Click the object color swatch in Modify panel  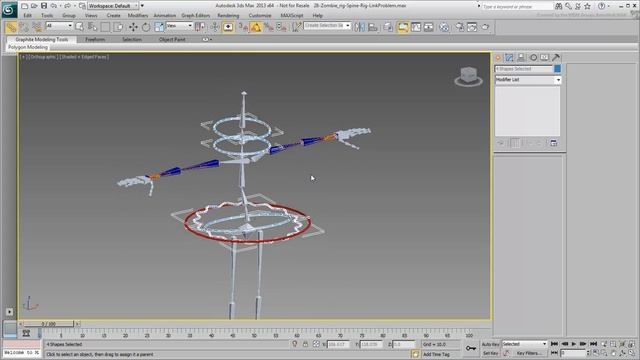tap(558, 69)
